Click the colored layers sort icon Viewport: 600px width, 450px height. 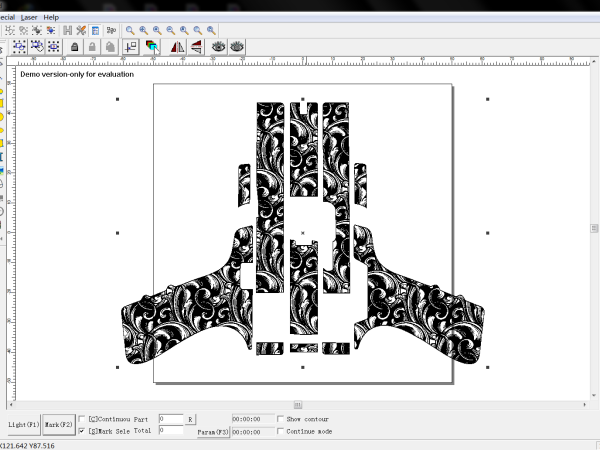coord(152,47)
